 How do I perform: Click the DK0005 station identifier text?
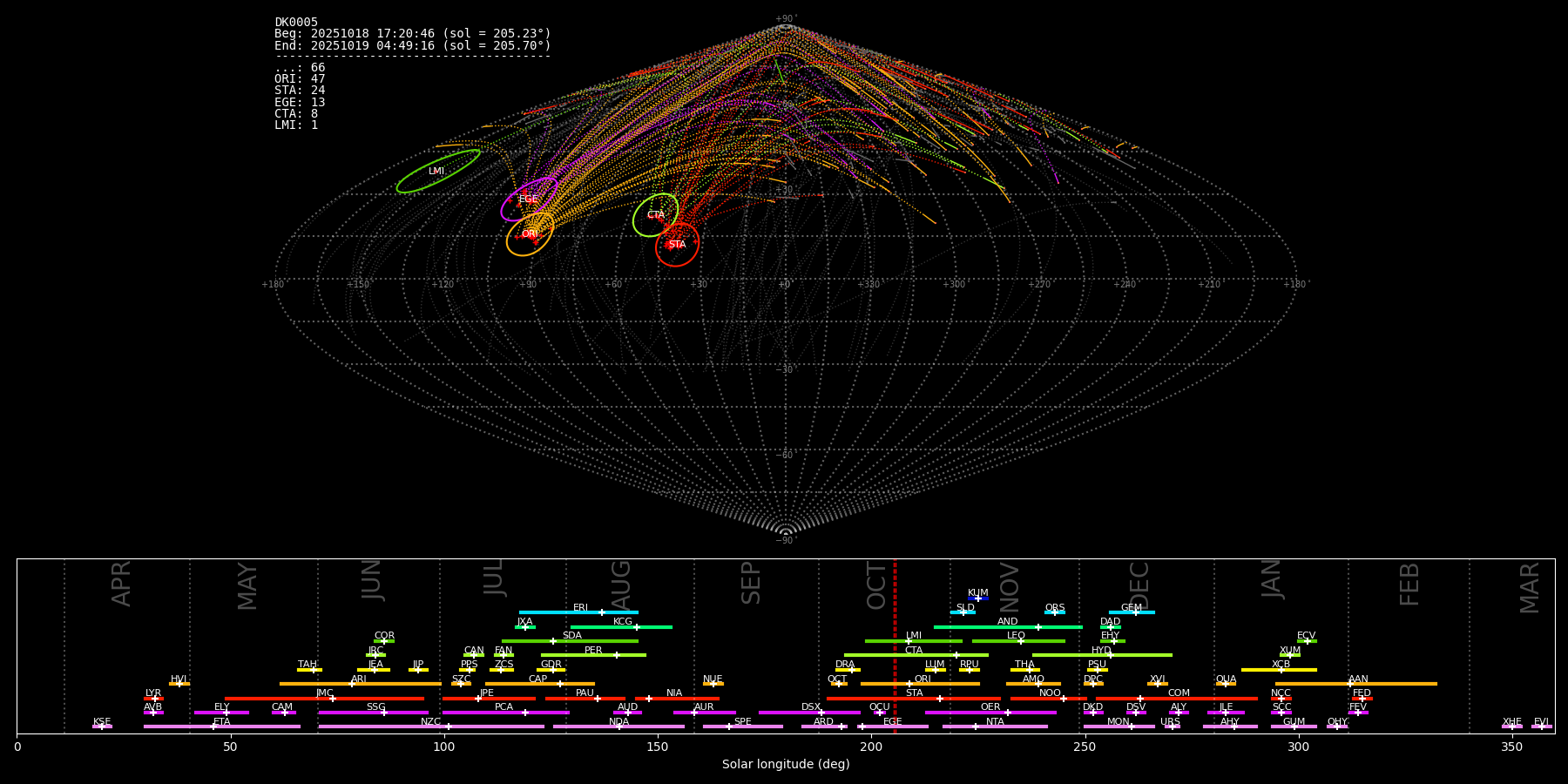tap(296, 23)
